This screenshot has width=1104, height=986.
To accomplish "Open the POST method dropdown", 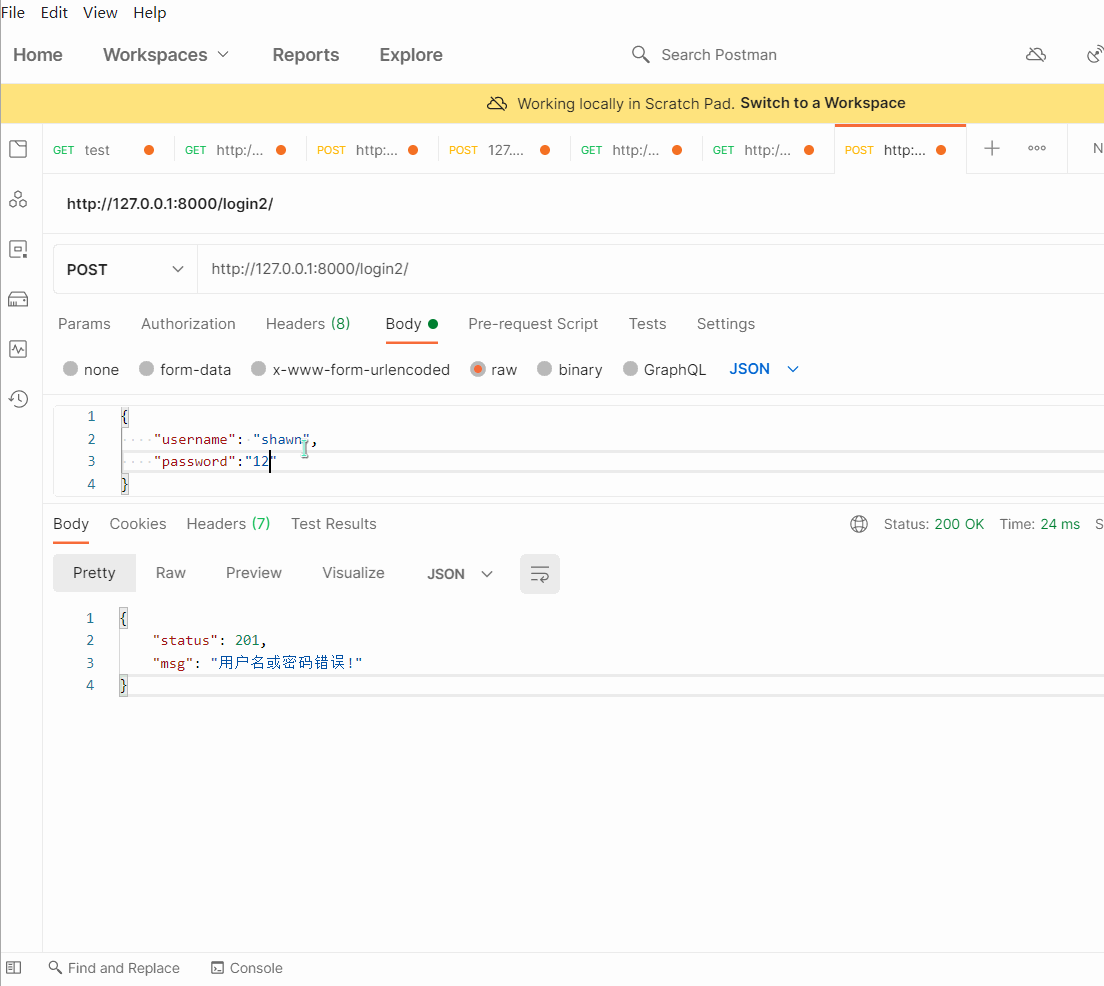I will [125, 269].
